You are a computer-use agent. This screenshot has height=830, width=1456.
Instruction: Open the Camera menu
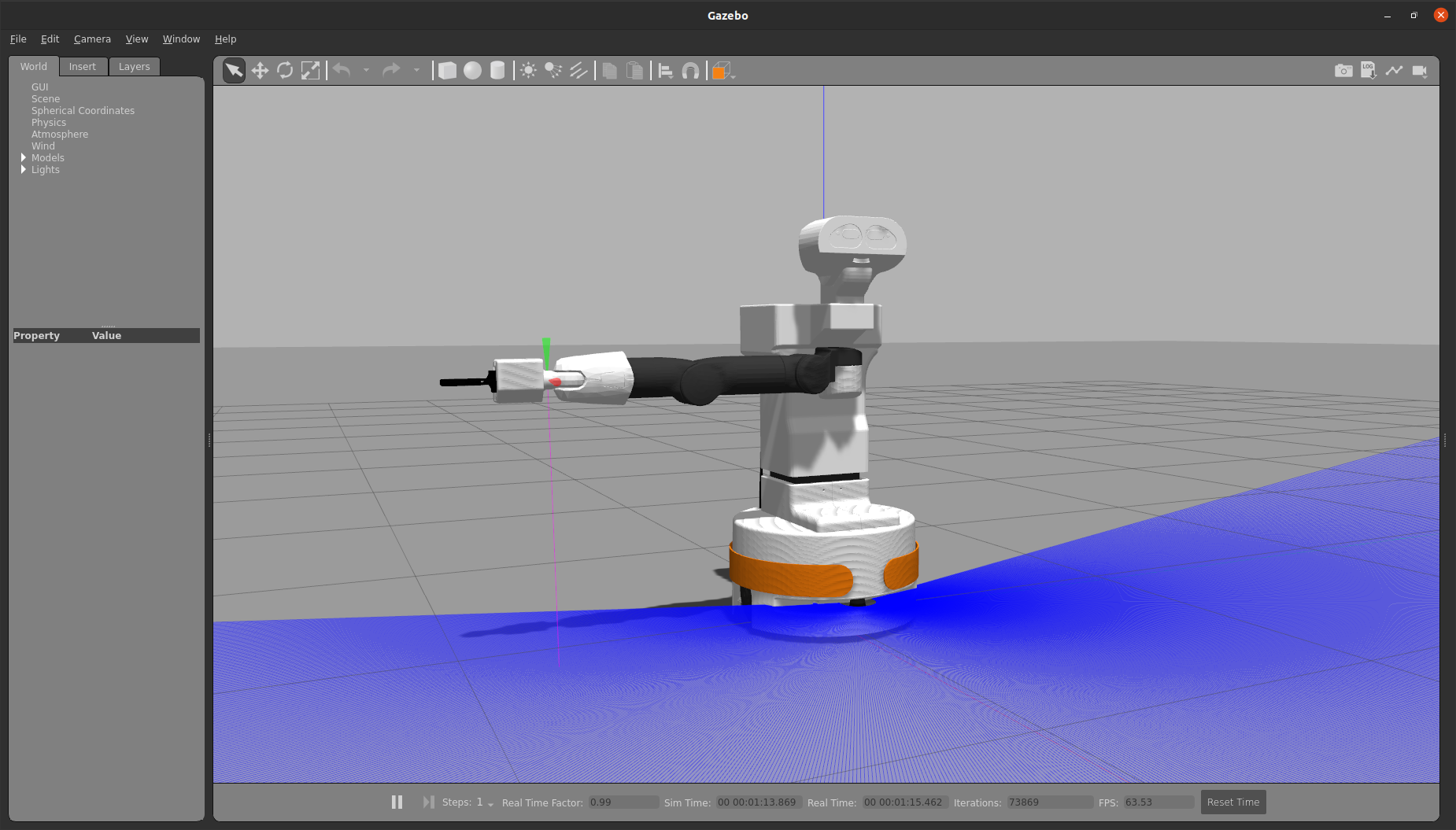[x=92, y=39]
